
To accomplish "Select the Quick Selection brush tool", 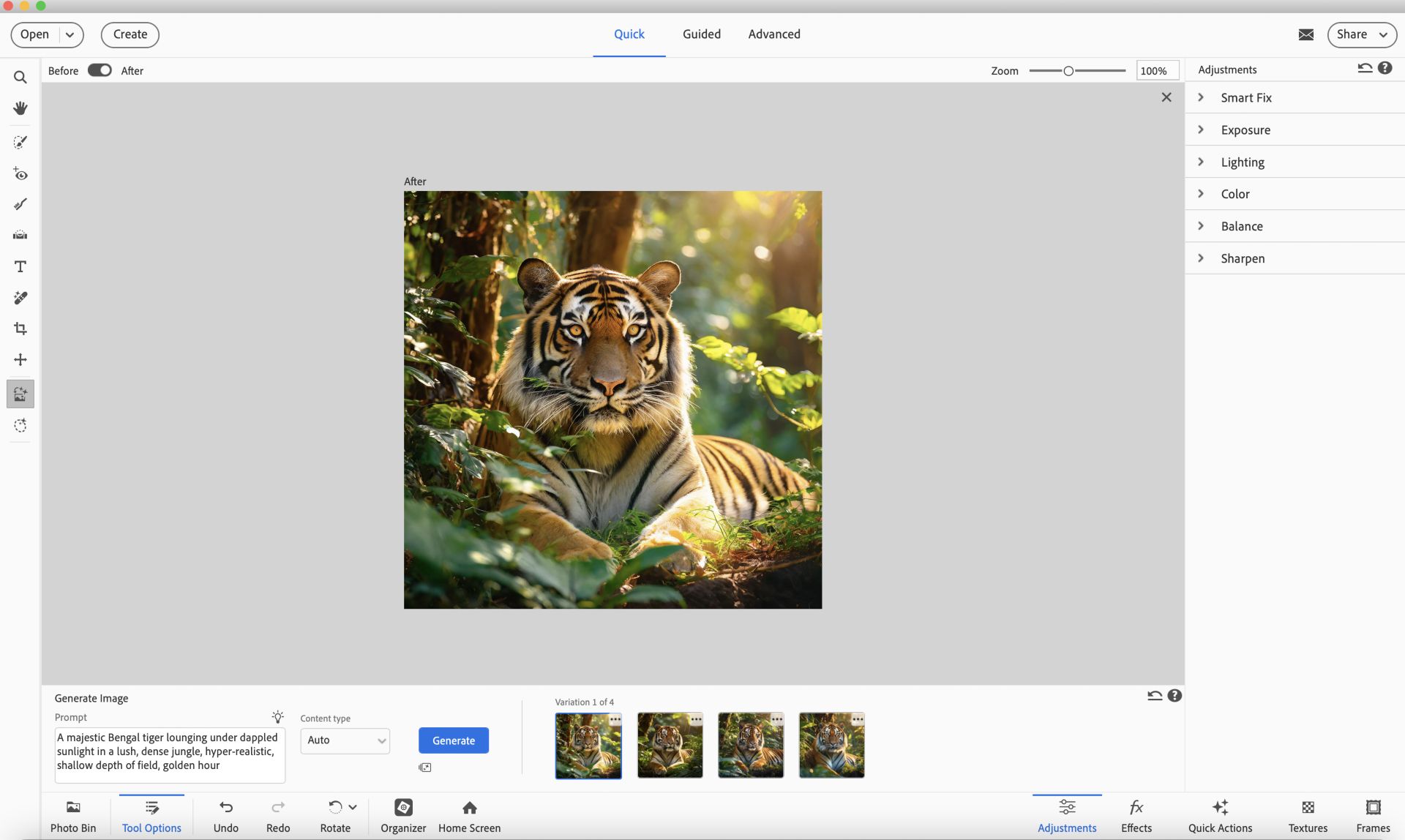I will (x=20, y=142).
